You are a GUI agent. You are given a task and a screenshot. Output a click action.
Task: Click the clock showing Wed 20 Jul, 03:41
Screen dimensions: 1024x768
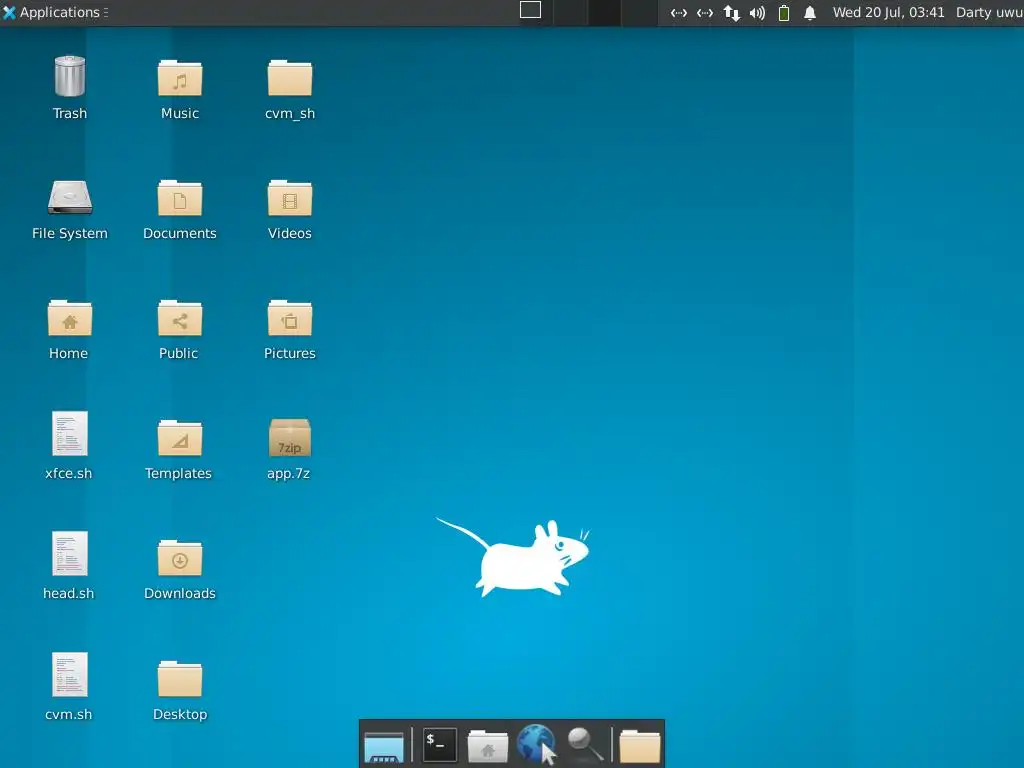click(888, 12)
